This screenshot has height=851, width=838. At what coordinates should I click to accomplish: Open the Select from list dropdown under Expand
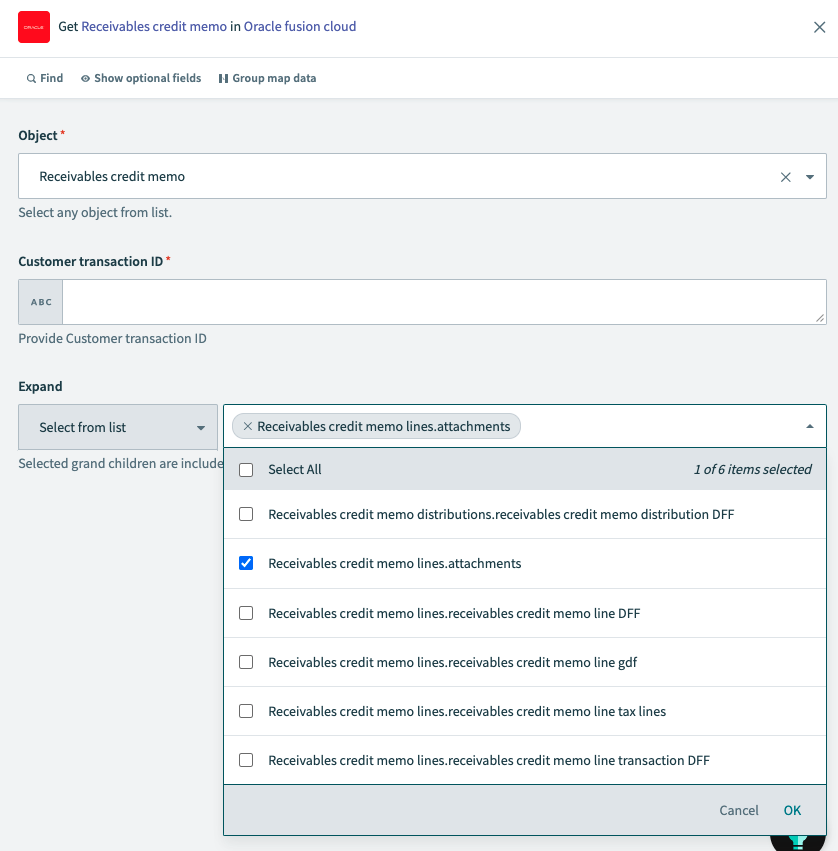coord(117,426)
